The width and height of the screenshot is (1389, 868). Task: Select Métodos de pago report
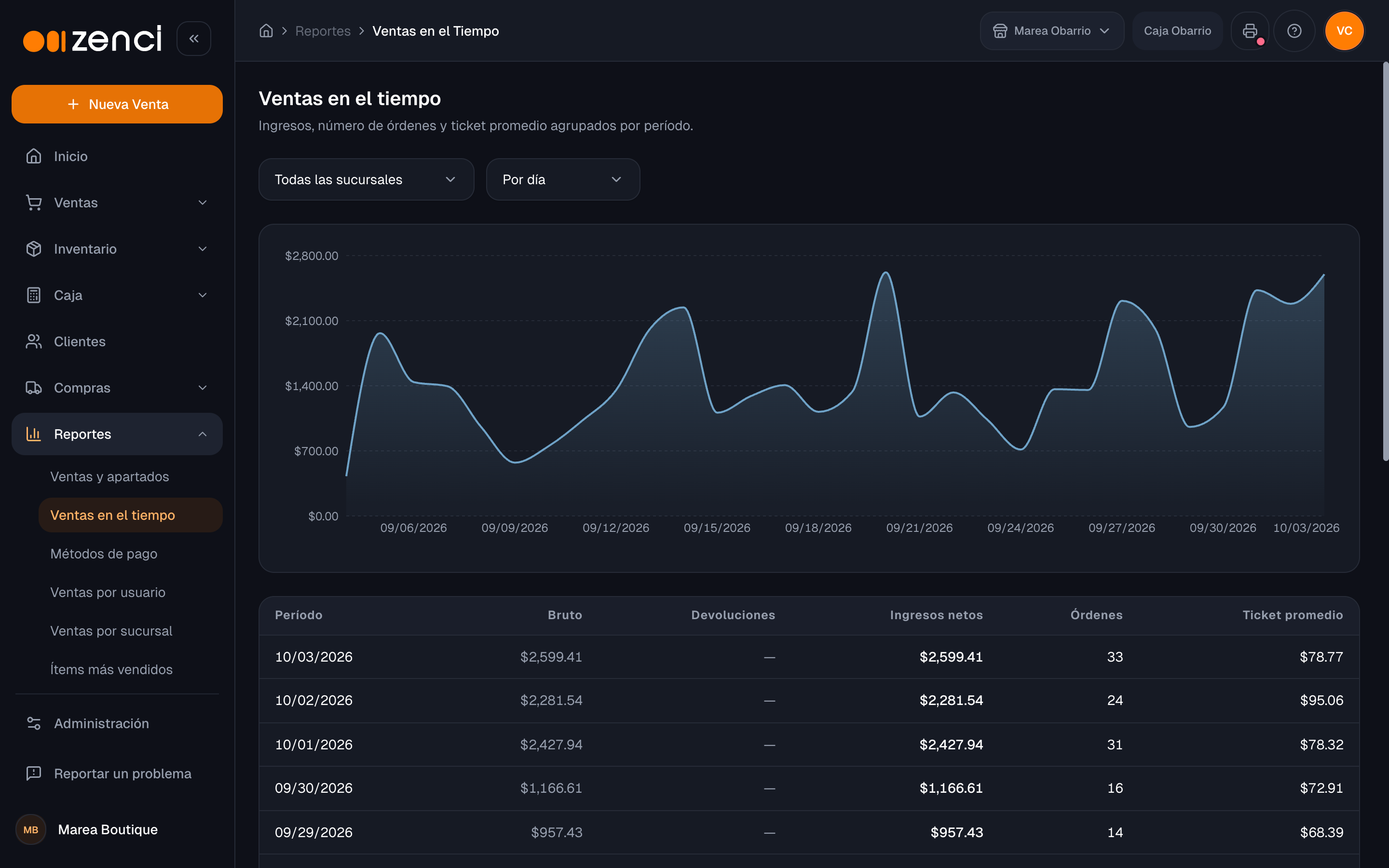[x=104, y=554]
